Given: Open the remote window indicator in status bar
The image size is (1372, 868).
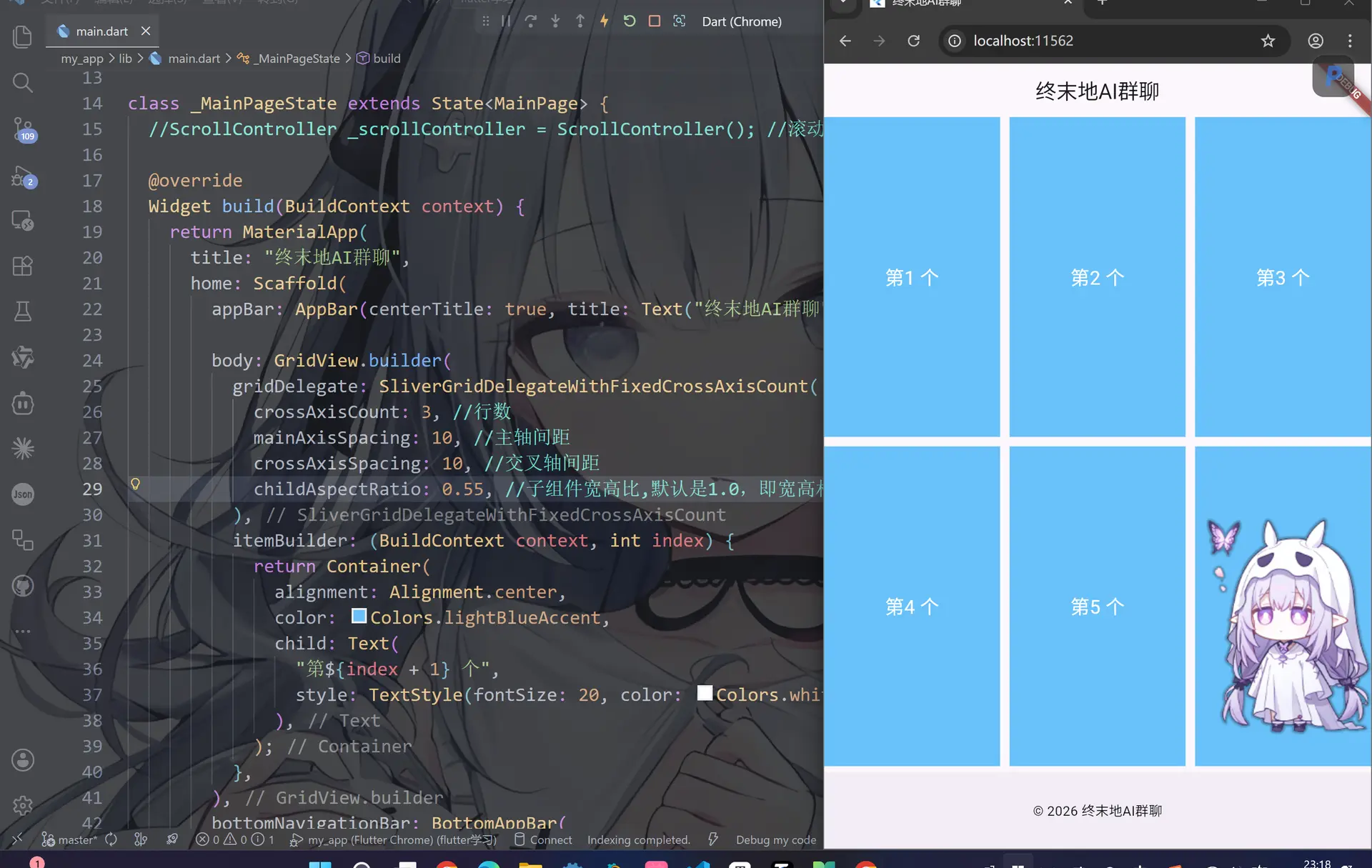Looking at the screenshot, I should [x=17, y=840].
